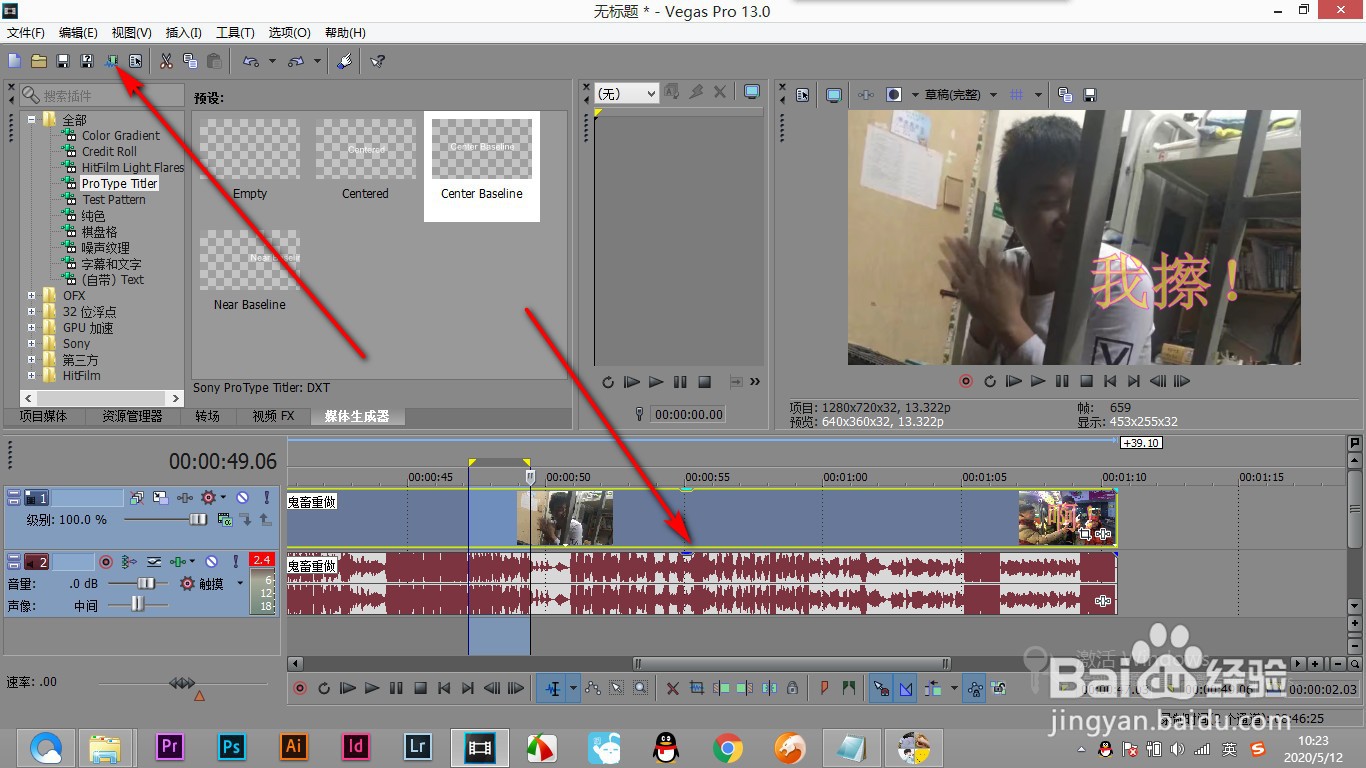Click the Trim tool icon in timeline toolbar
This screenshot has height=768, width=1366.
(x=696, y=688)
